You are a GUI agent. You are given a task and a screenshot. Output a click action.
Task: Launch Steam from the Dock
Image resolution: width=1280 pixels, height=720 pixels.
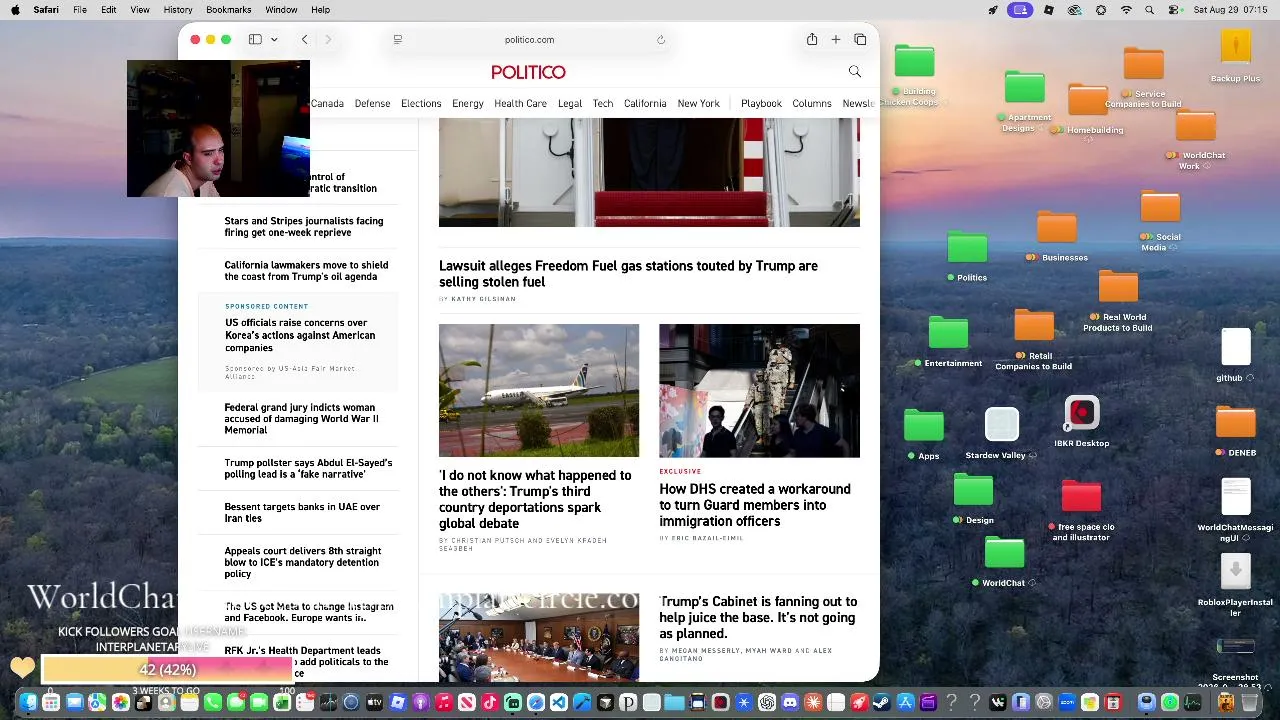[882, 703]
